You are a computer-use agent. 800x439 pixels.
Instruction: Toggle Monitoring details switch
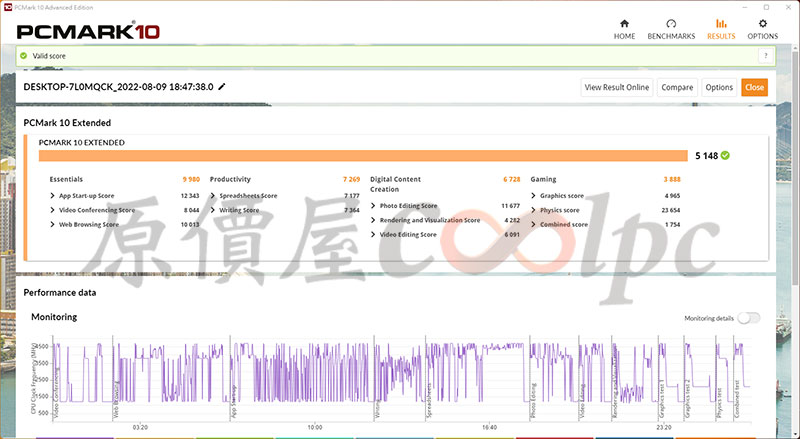(748, 318)
